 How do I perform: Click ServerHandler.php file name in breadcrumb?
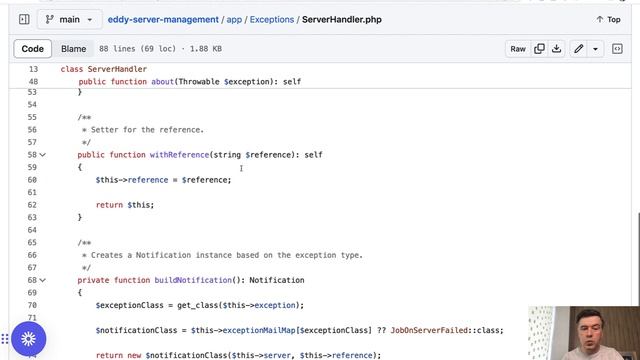tap(342, 20)
